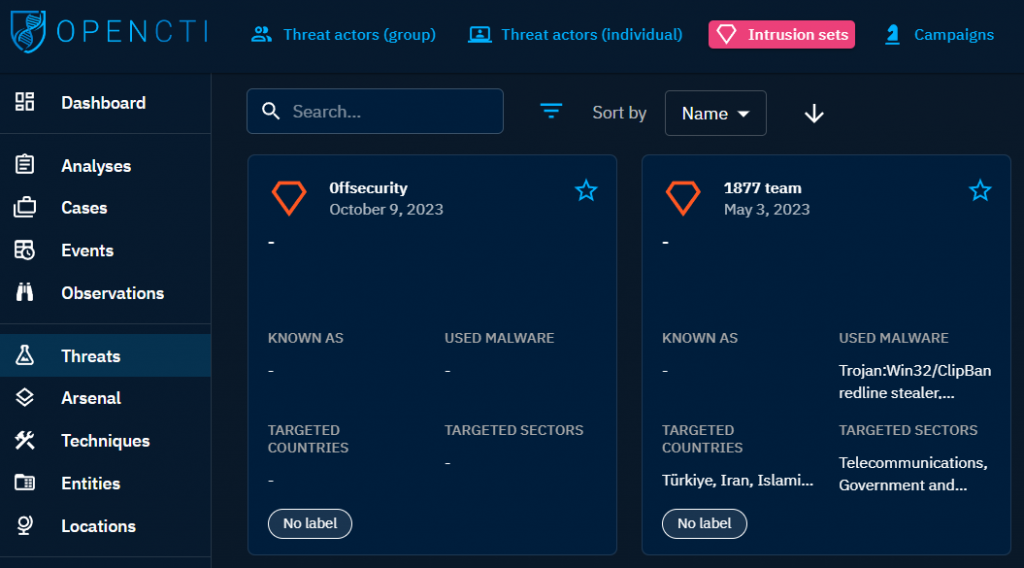Viewport: 1024px width, 568px height.
Task: Open the 1877 team card title
Action: point(762,188)
